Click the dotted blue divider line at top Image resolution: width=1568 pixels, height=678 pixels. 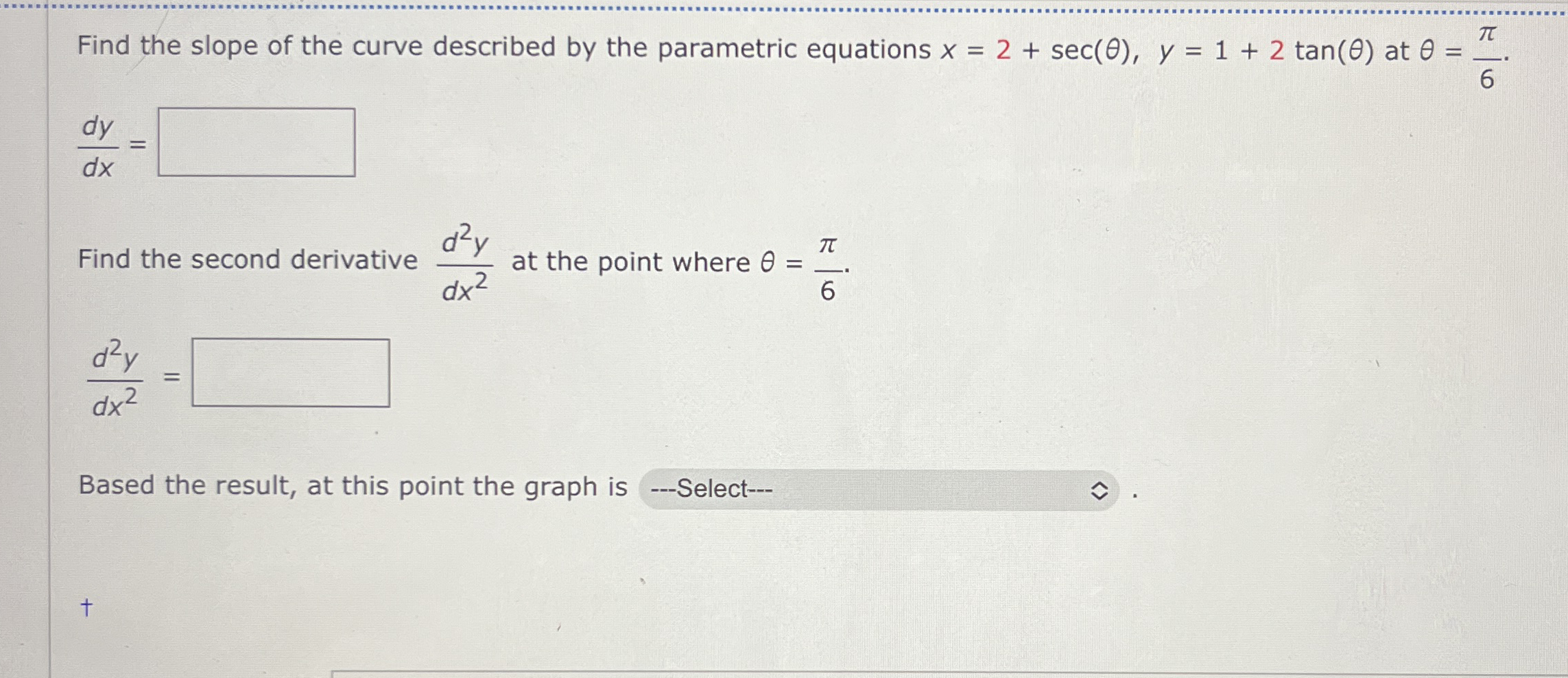point(782,5)
